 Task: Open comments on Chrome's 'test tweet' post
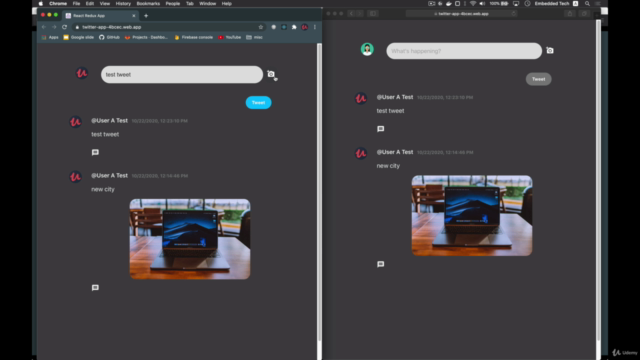pos(95,152)
